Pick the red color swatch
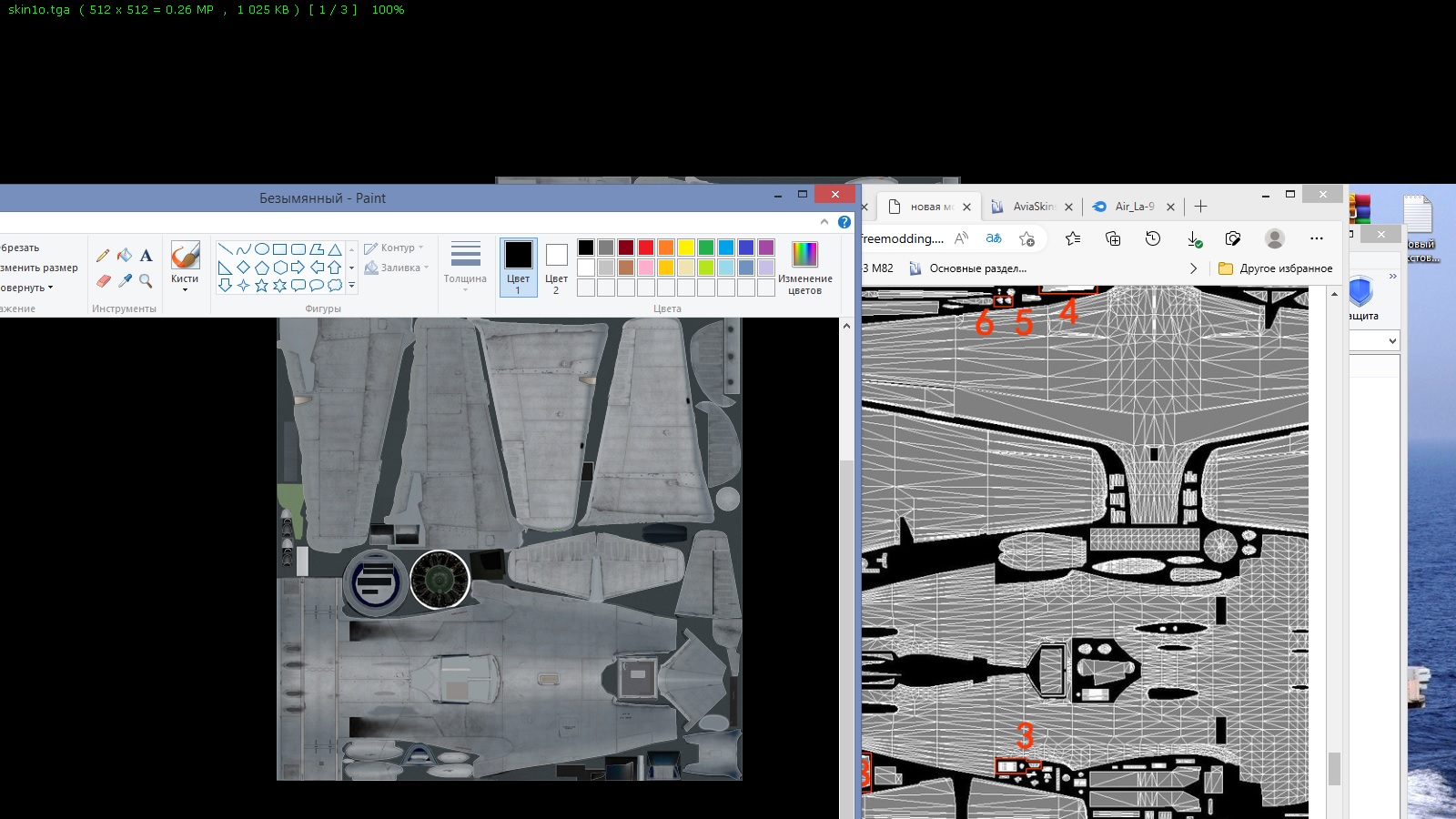 [646, 248]
